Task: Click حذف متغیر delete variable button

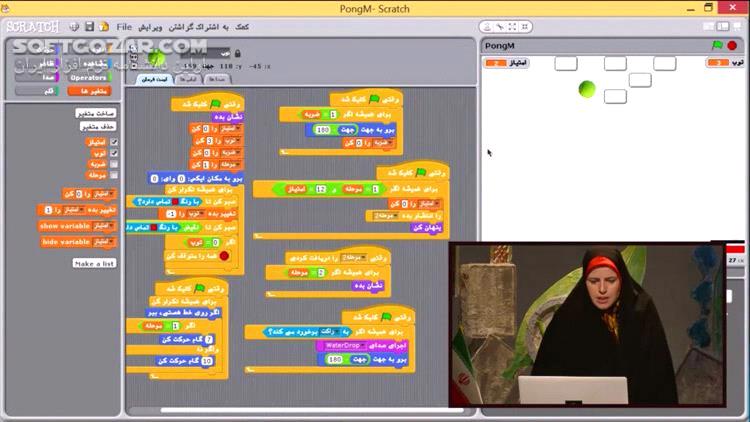Action: click(x=98, y=127)
